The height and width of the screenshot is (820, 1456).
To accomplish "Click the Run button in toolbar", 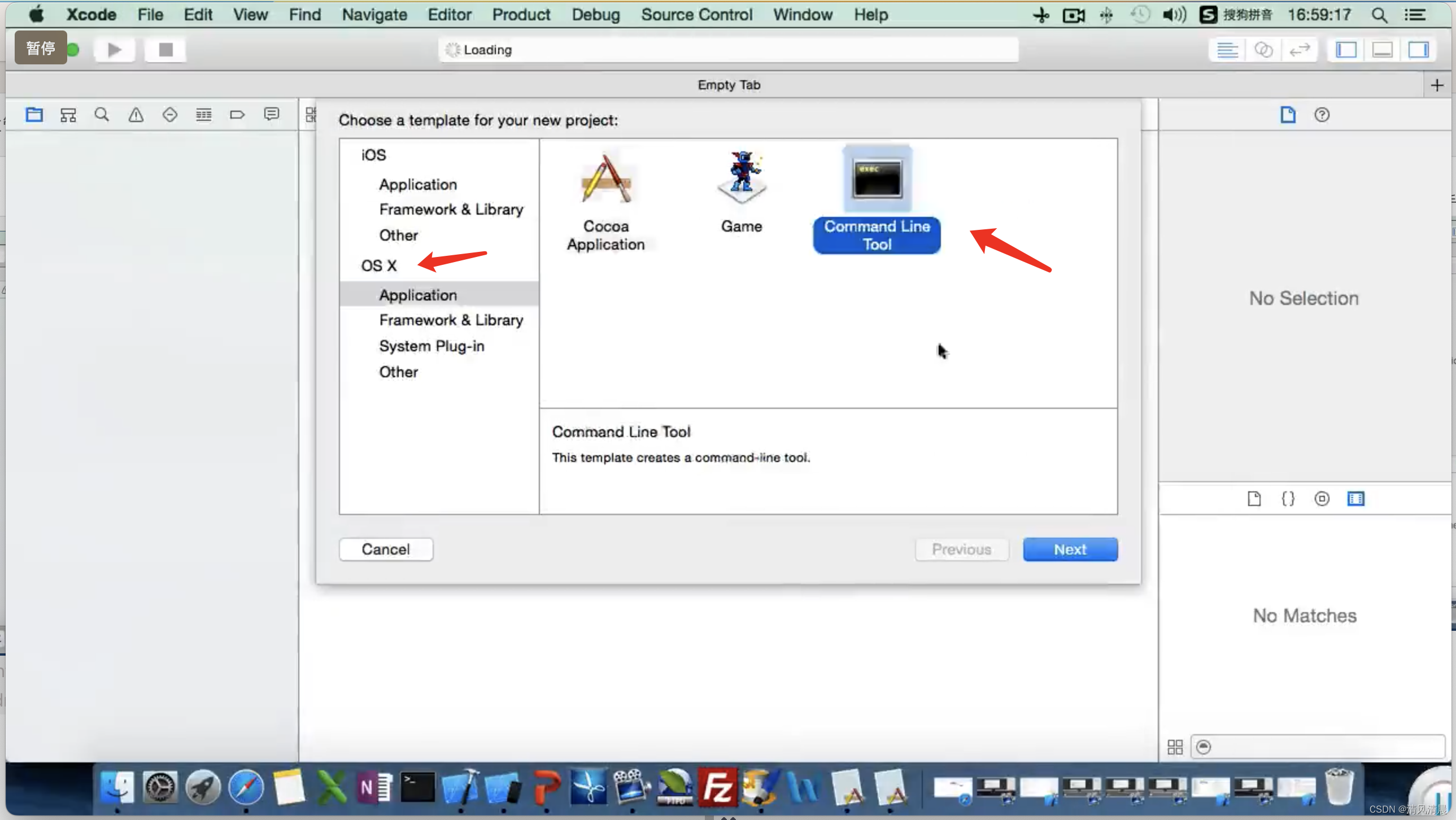I will [113, 49].
